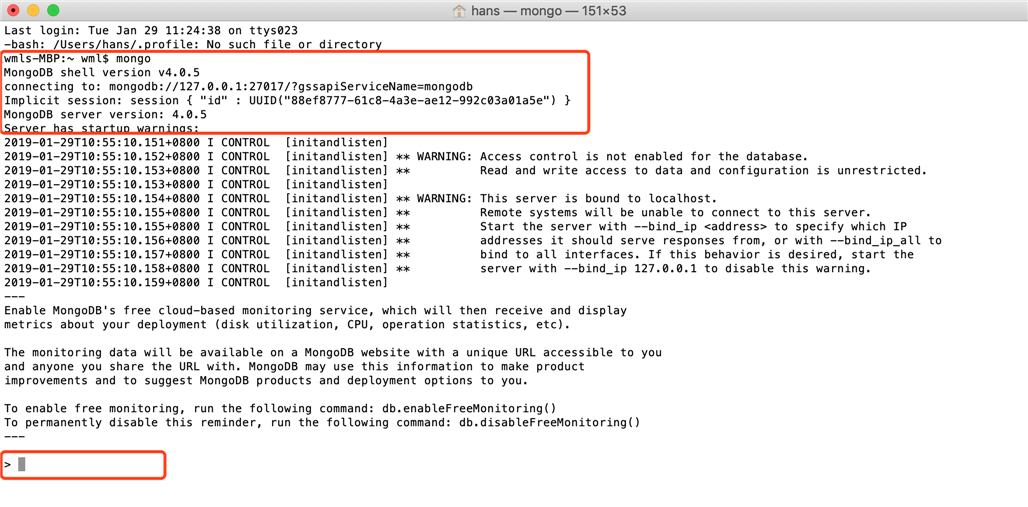Click 'Server has startup warnings:' line
This screenshot has width=1028, height=507.
click(x=102, y=129)
